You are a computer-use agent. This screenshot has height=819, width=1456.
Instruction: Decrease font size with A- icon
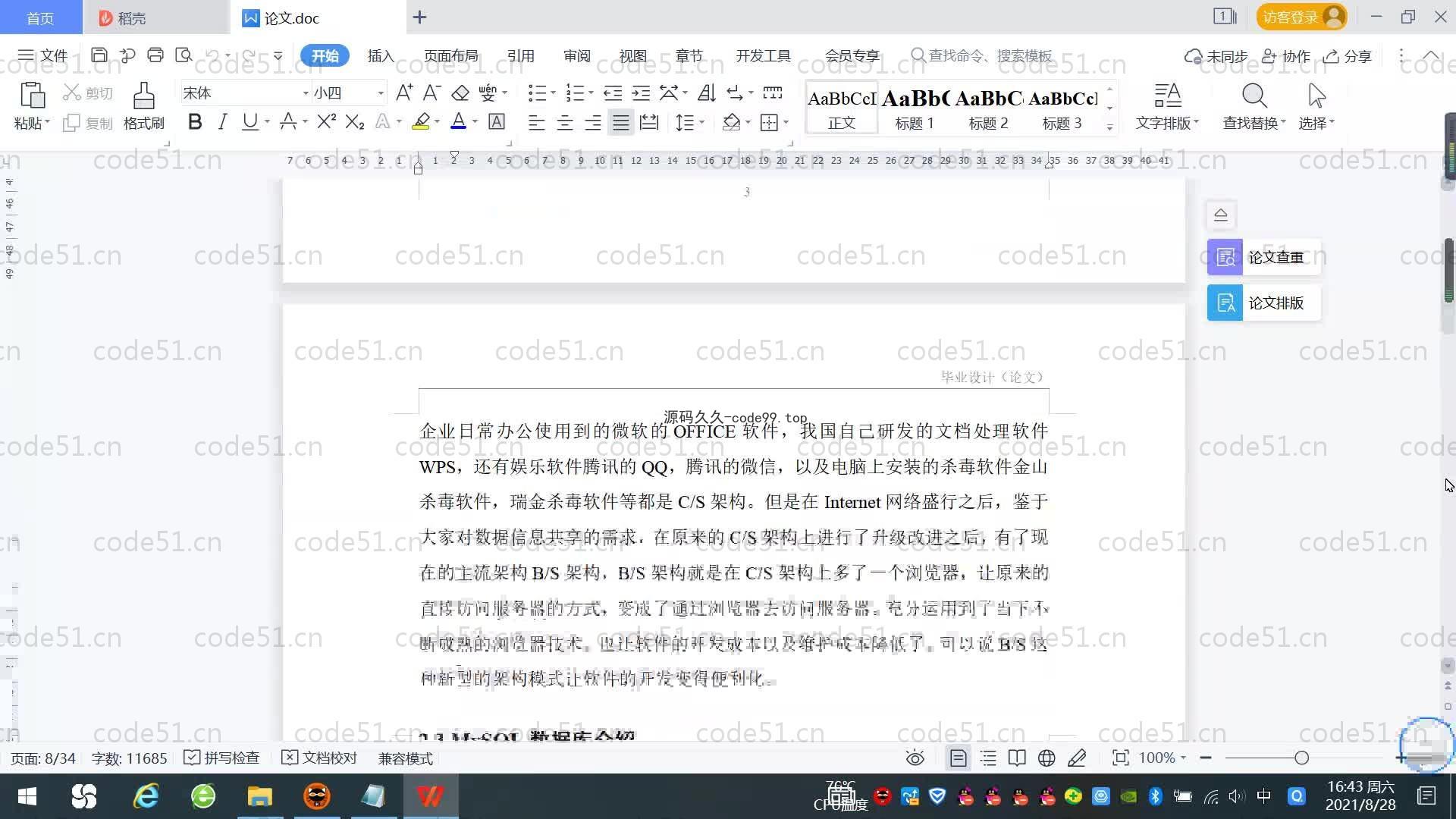[431, 93]
